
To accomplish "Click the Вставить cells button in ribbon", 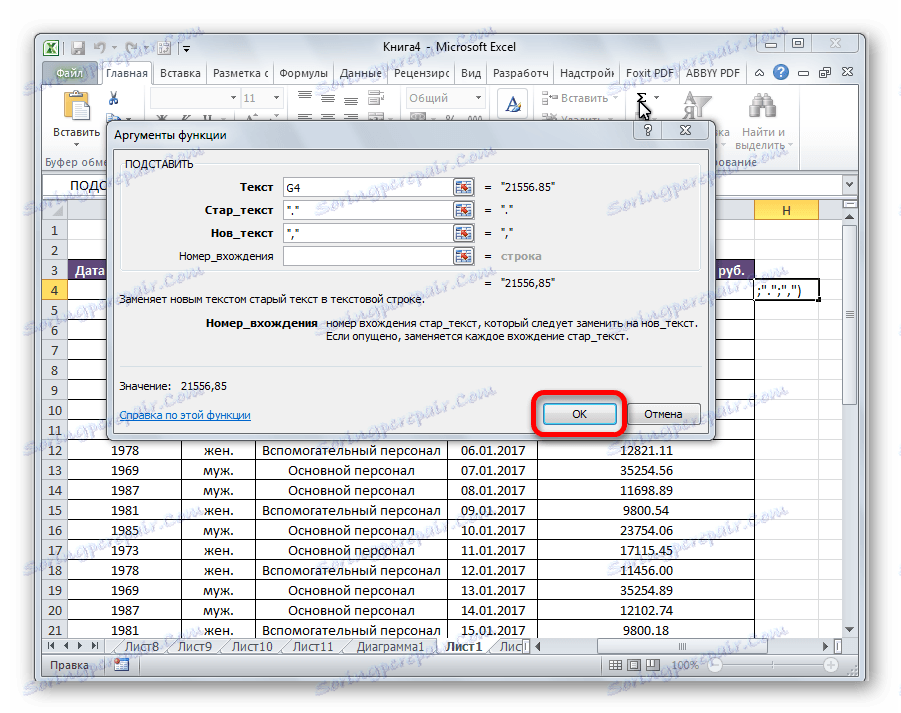I will point(579,98).
